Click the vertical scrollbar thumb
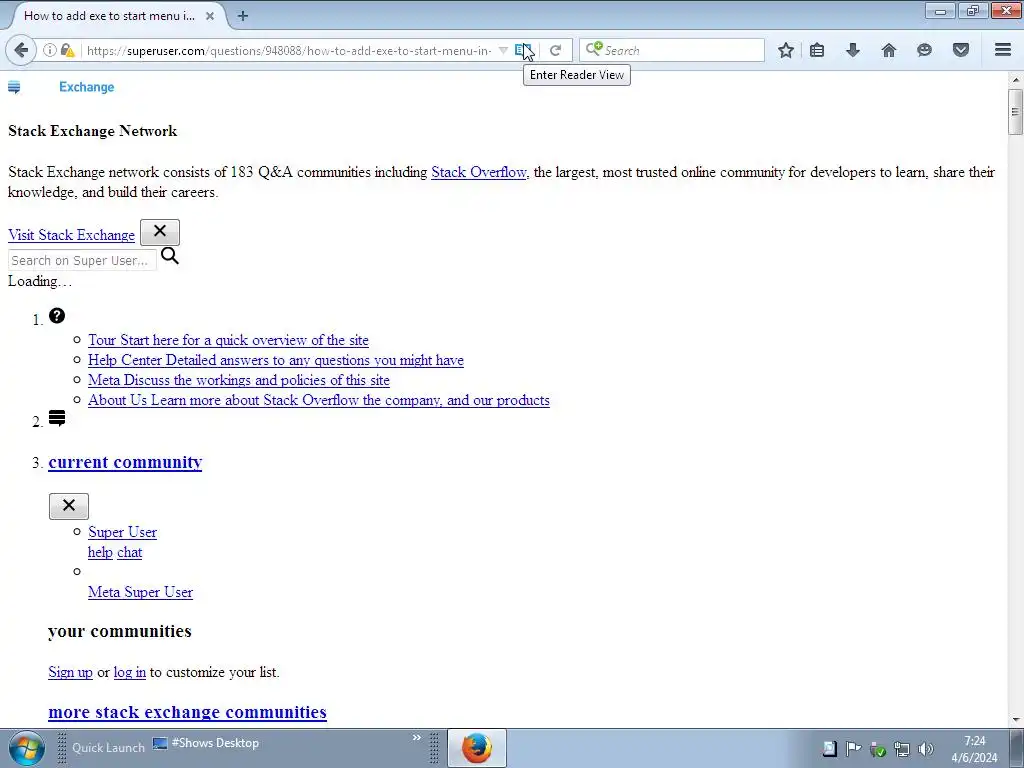Viewport: 1024px width, 768px height. click(1015, 112)
